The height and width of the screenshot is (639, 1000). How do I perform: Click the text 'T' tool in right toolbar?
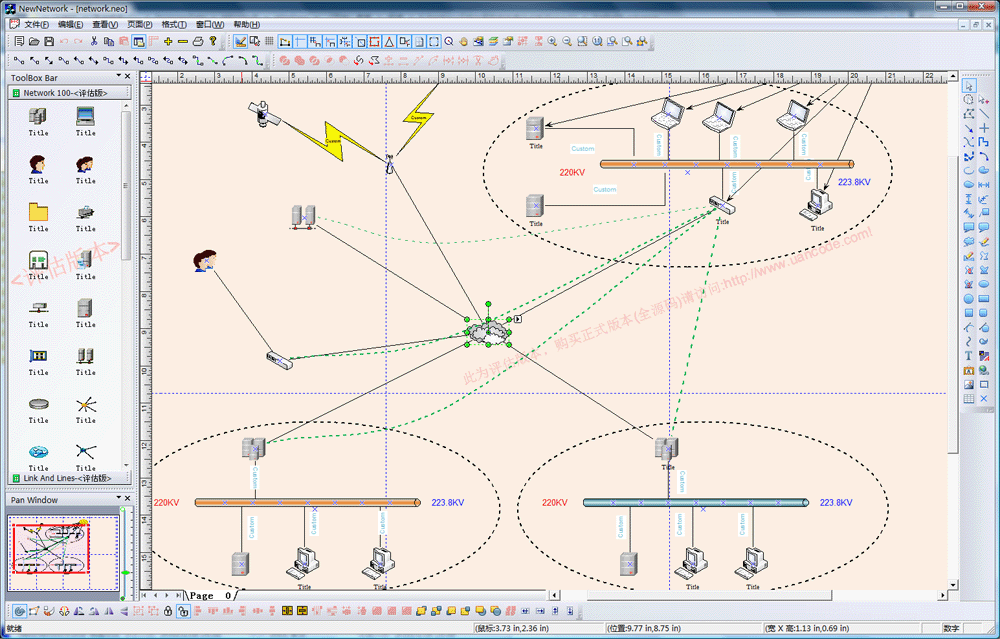click(x=969, y=355)
